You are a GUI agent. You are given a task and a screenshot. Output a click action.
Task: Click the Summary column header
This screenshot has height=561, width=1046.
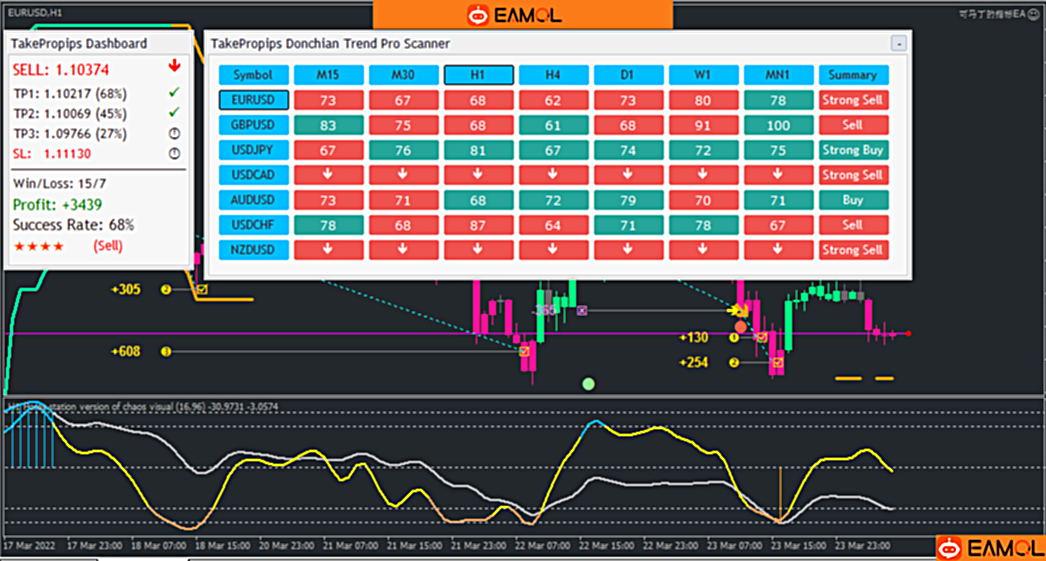tap(853, 75)
